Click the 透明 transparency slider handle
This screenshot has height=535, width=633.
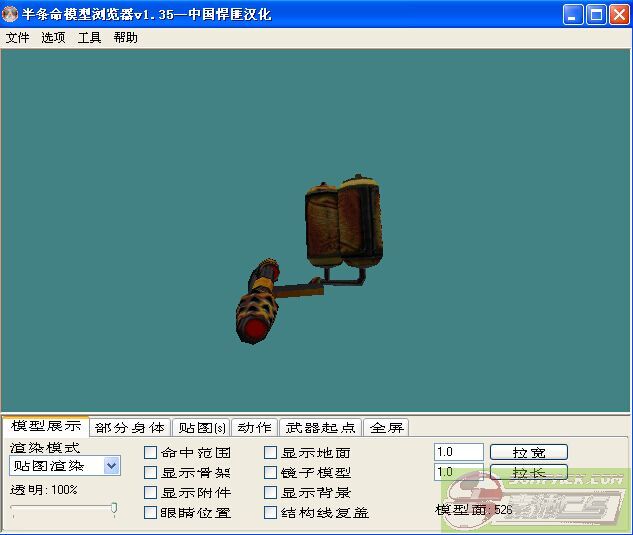coord(114,509)
